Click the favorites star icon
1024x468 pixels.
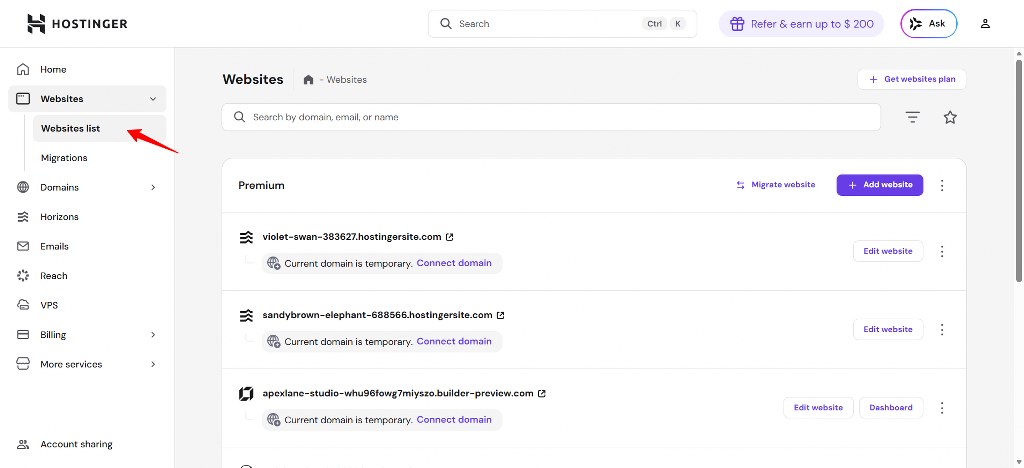point(950,117)
